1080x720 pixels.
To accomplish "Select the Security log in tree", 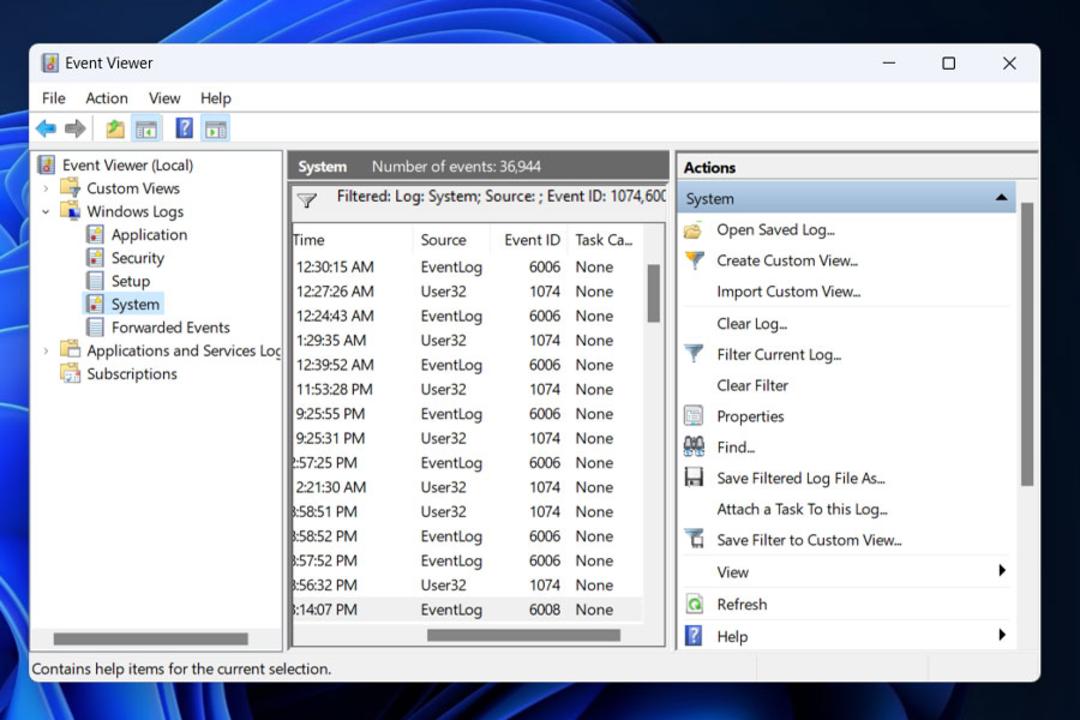I will [138, 258].
